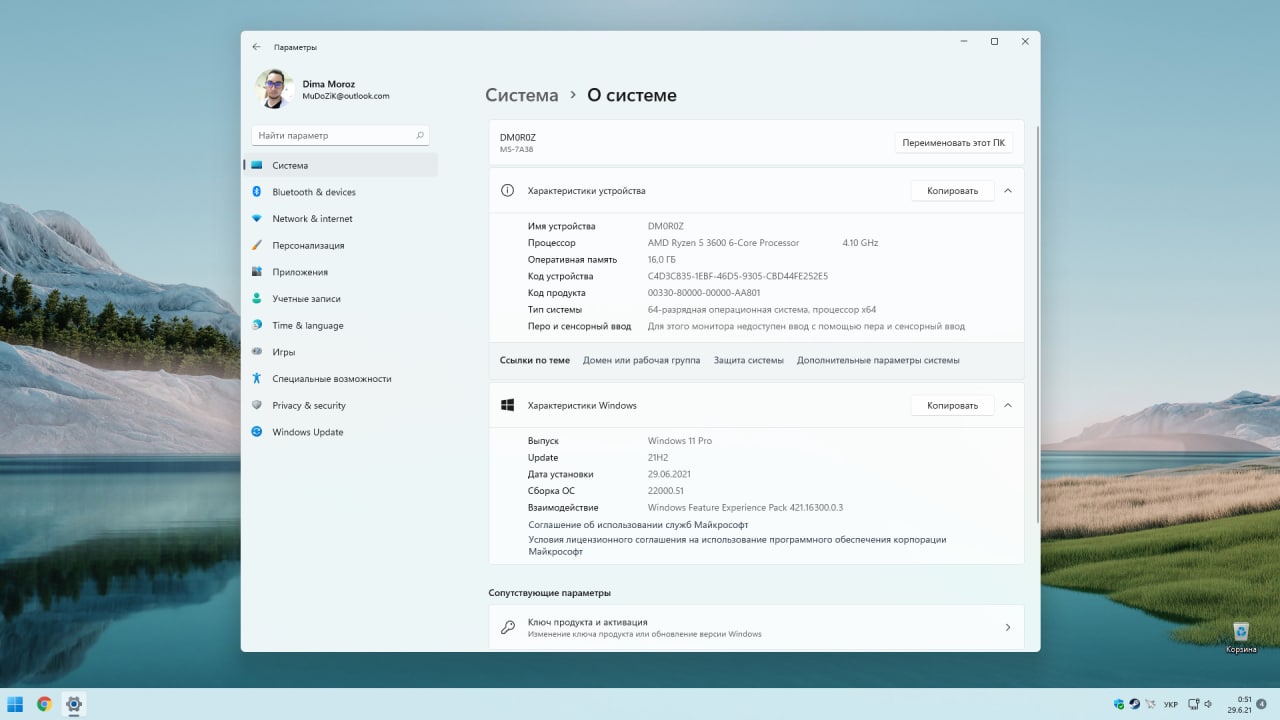Screen dimensions: 1280x720
Task: Open the Система category icon in sidebar
Action: point(257,165)
